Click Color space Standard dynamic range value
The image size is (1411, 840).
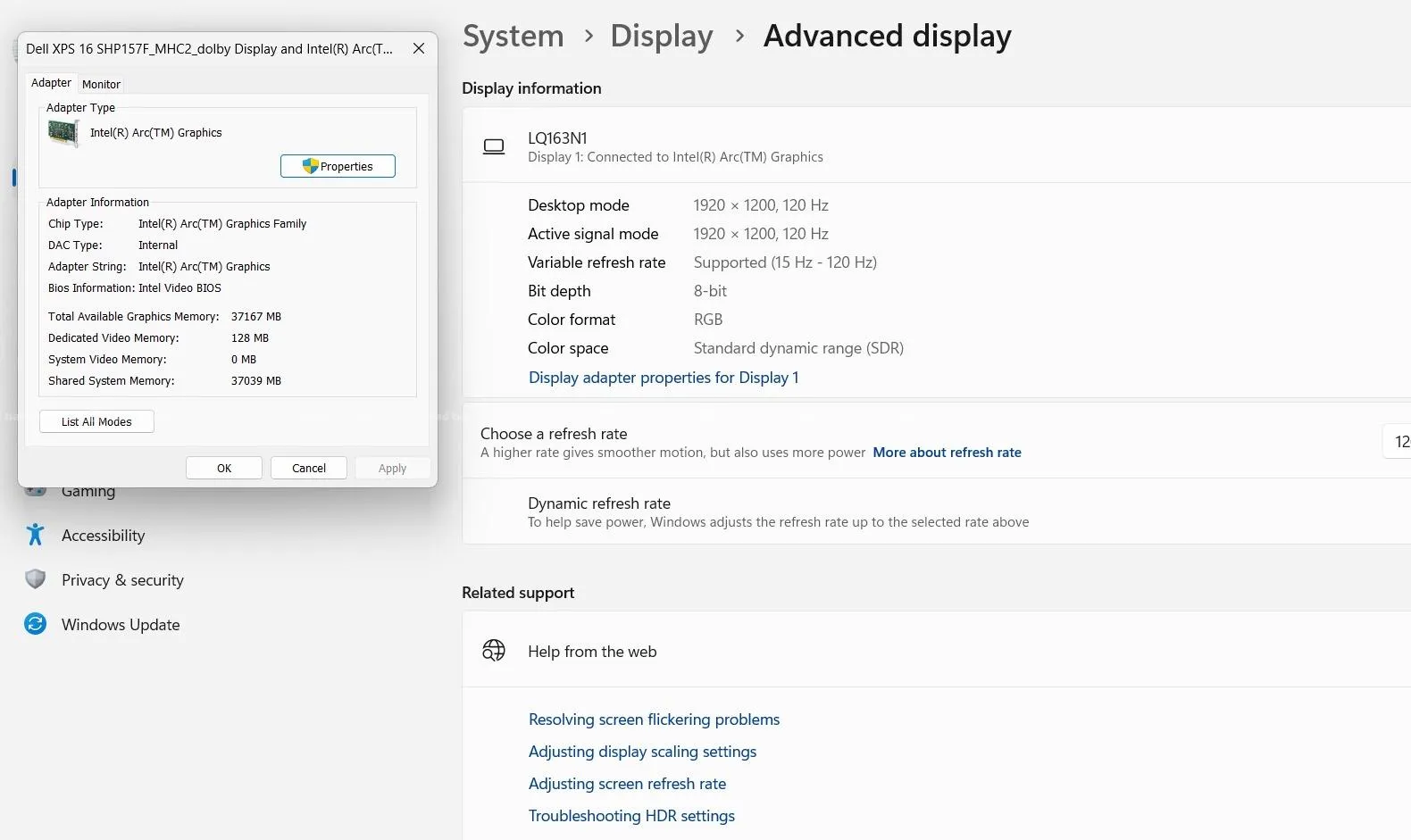coord(798,348)
